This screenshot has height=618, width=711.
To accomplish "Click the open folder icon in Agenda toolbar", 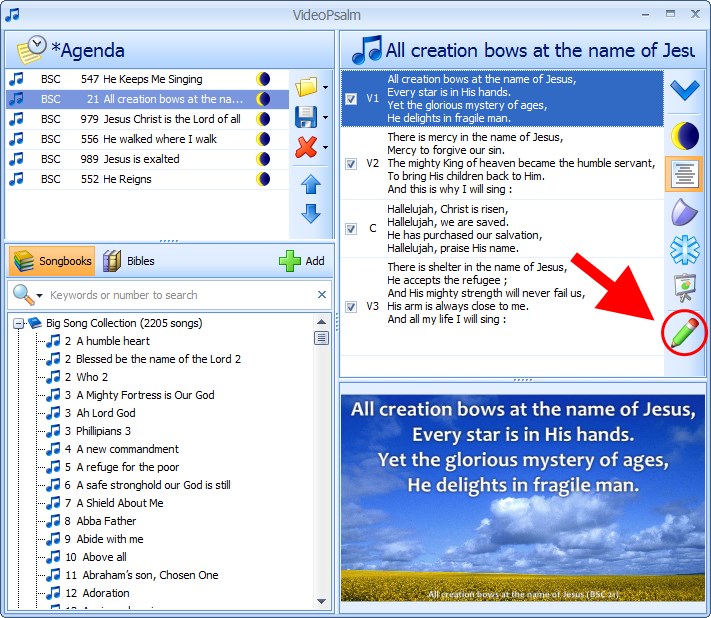I will pyautogui.click(x=306, y=87).
